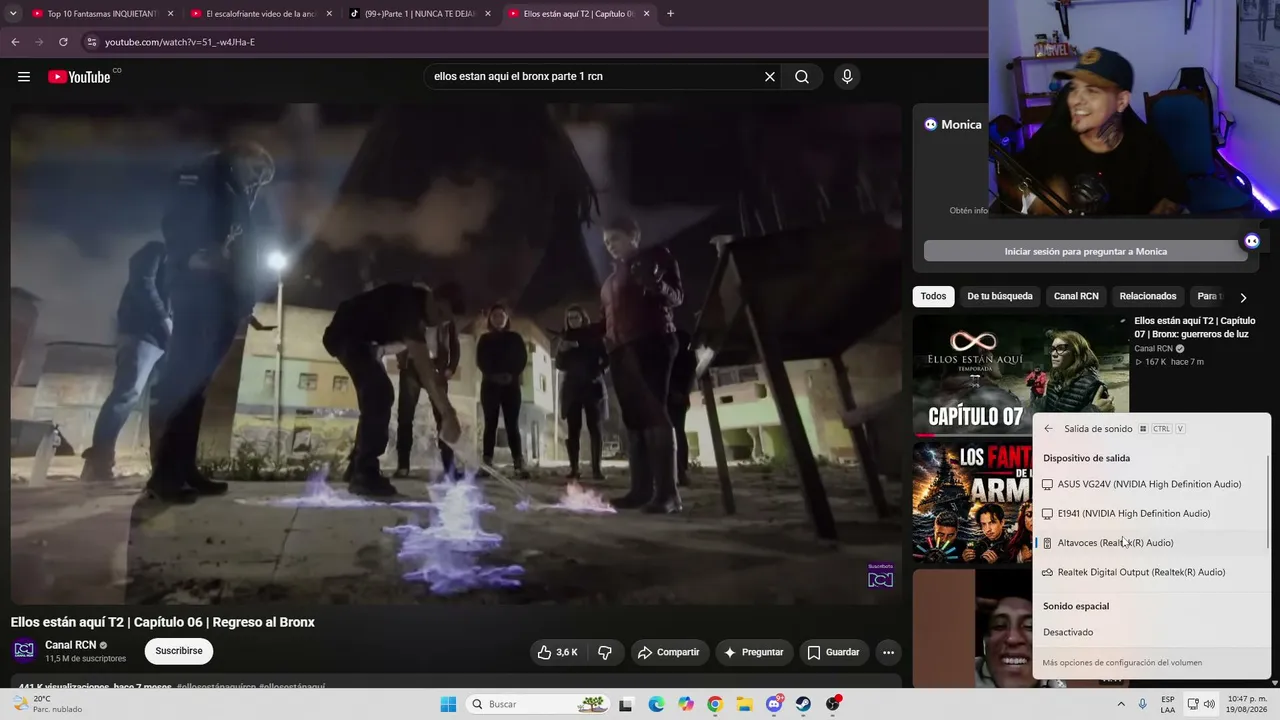Open Steam from the taskbar

[803, 704]
